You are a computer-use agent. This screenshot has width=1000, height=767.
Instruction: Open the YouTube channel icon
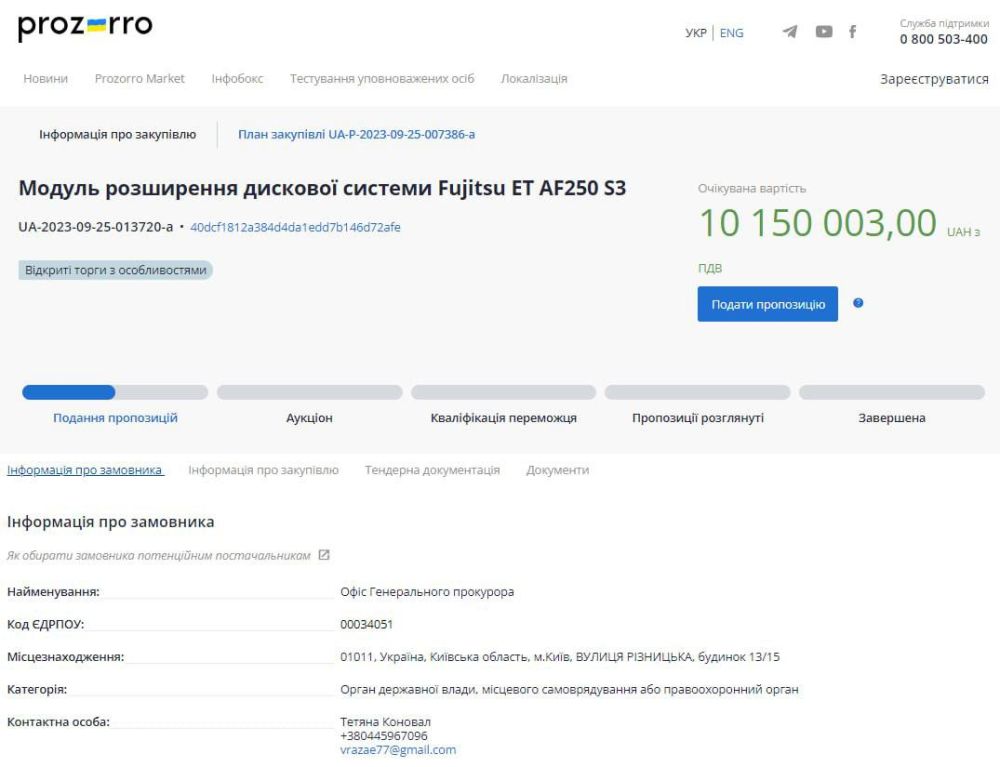coord(823,32)
